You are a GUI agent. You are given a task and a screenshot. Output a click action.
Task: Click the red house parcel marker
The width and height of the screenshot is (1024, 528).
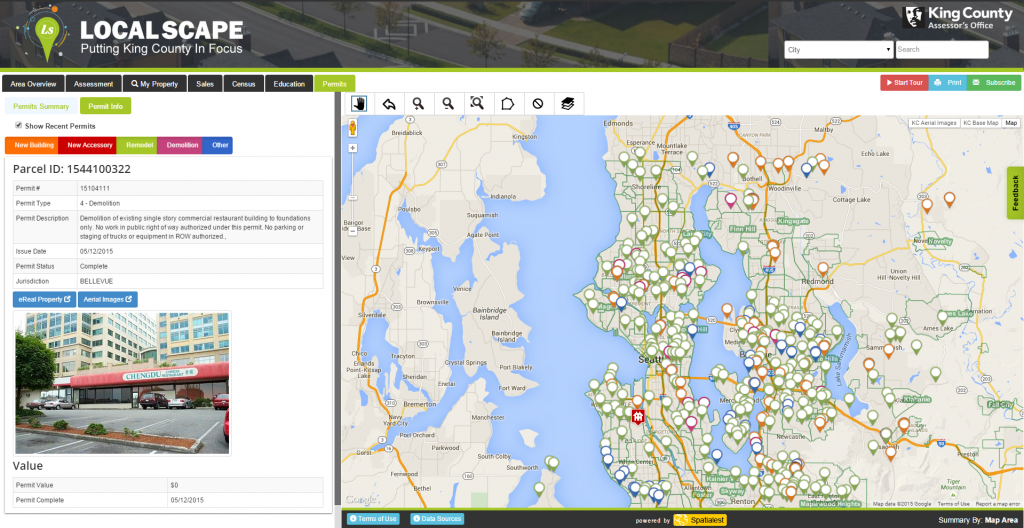coord(638,416)
